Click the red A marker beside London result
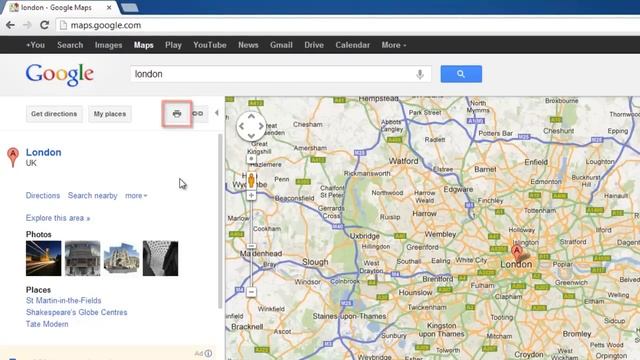Screen dimensions: 640x360 coord(13,157)
